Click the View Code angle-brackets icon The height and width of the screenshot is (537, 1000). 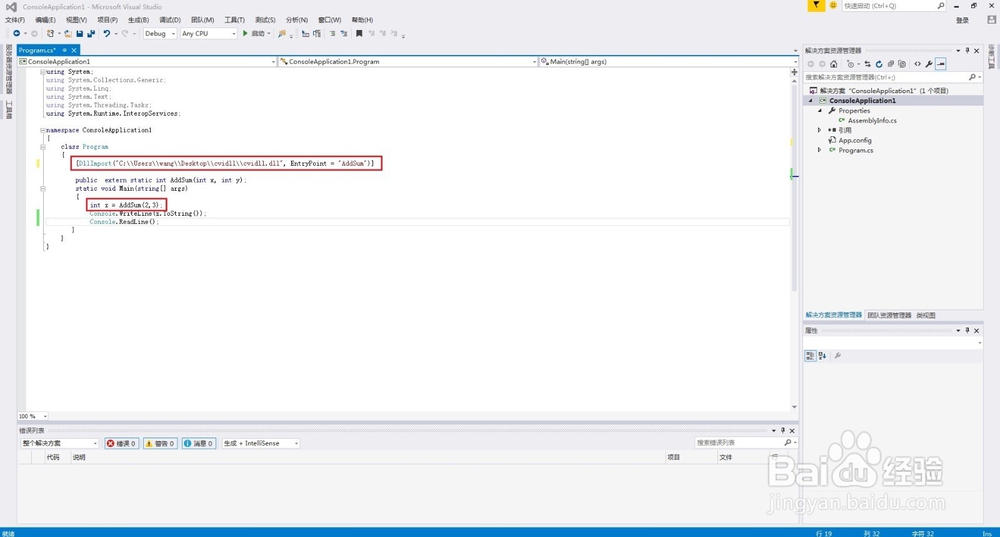(x=918, y=64)
